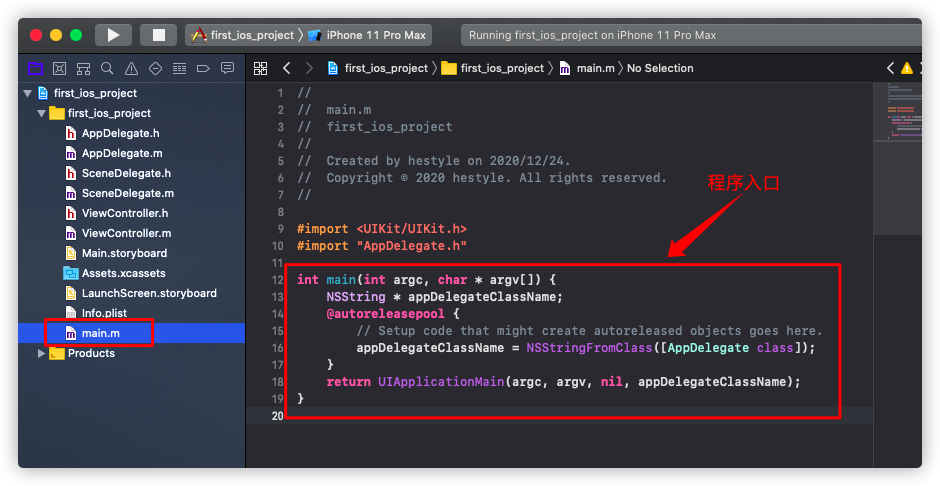Go back in editor history

(x=287, y=68)
